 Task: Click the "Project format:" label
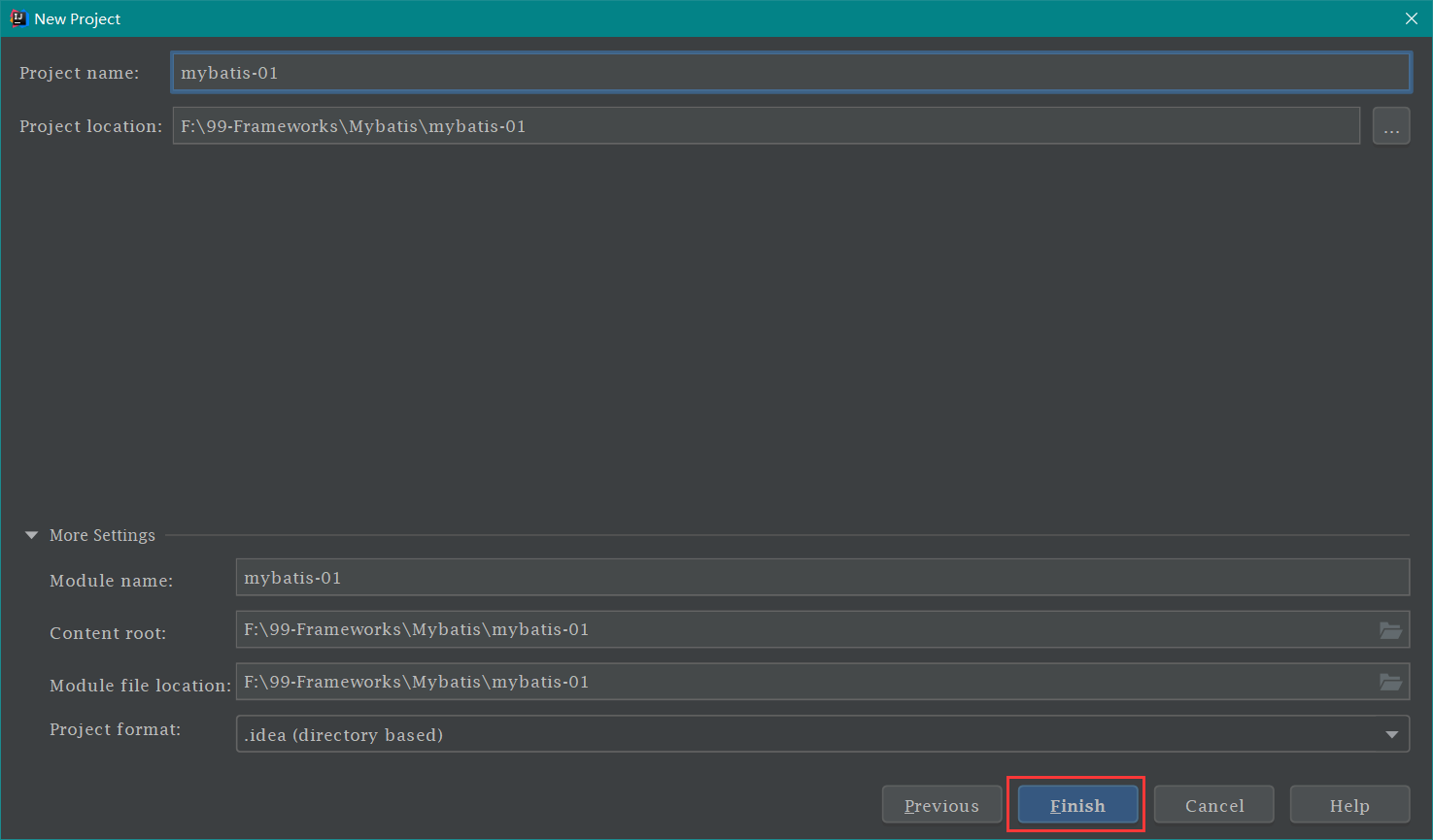coord(115,729)
